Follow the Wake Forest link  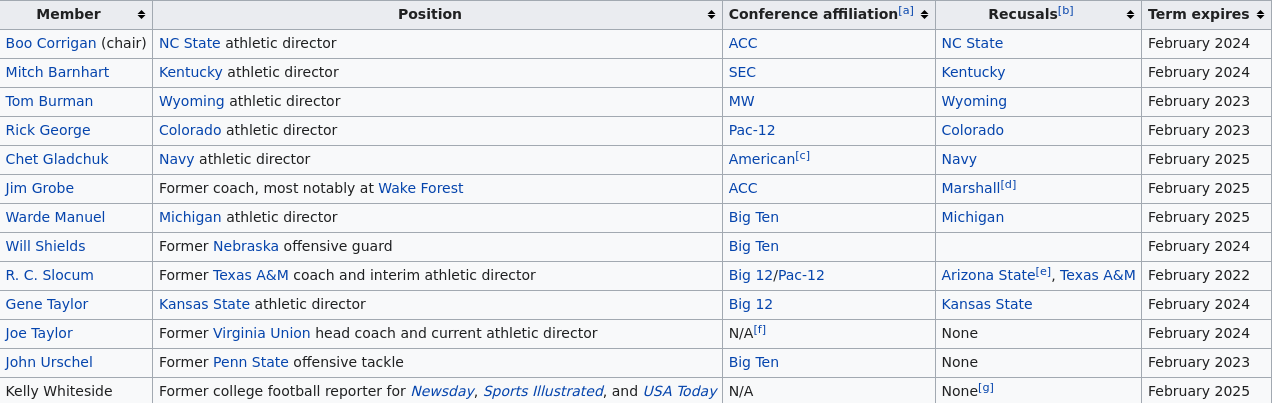click(421, 188)
